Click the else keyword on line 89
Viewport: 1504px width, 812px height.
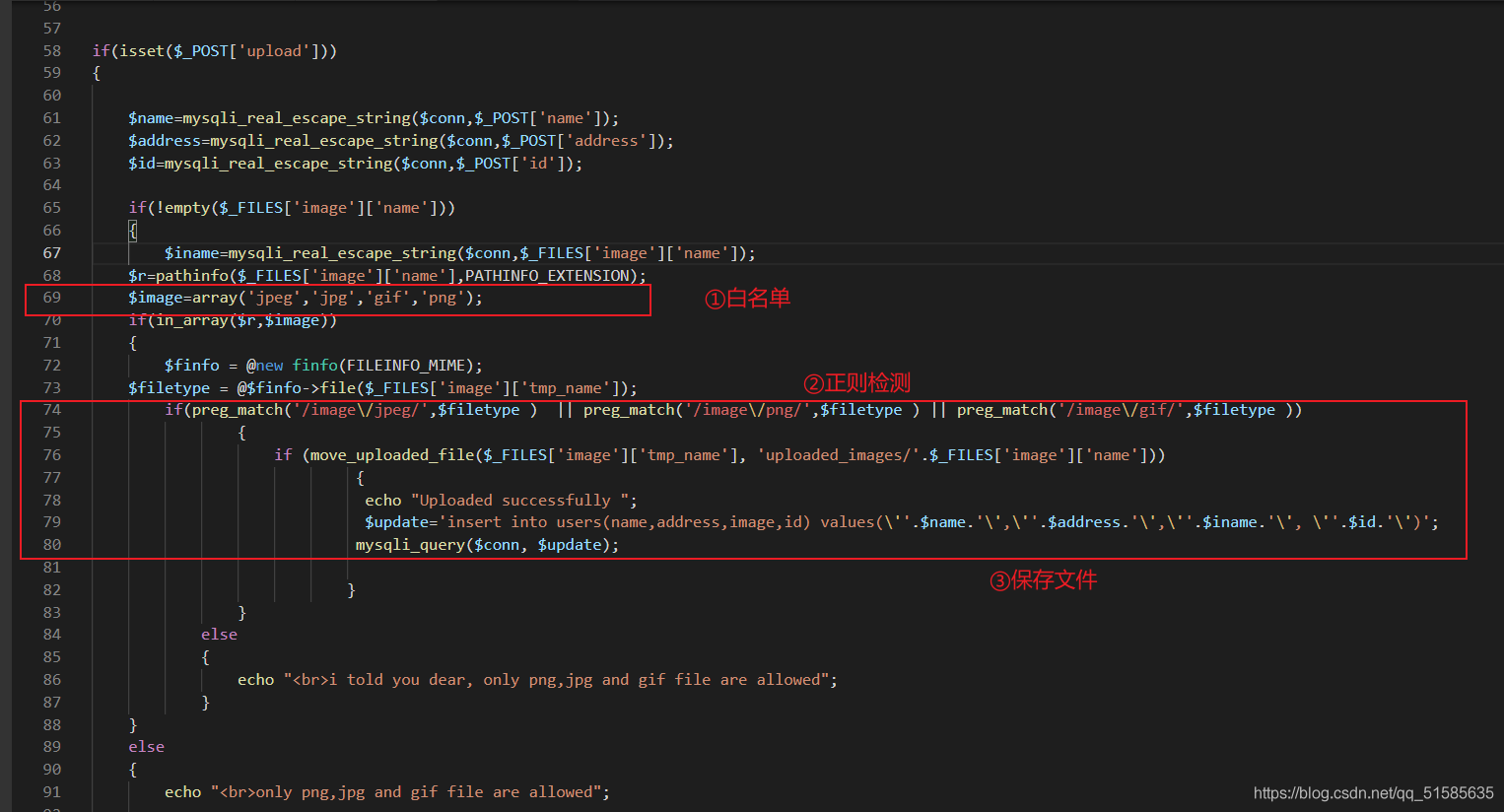[x=146, y=747]
